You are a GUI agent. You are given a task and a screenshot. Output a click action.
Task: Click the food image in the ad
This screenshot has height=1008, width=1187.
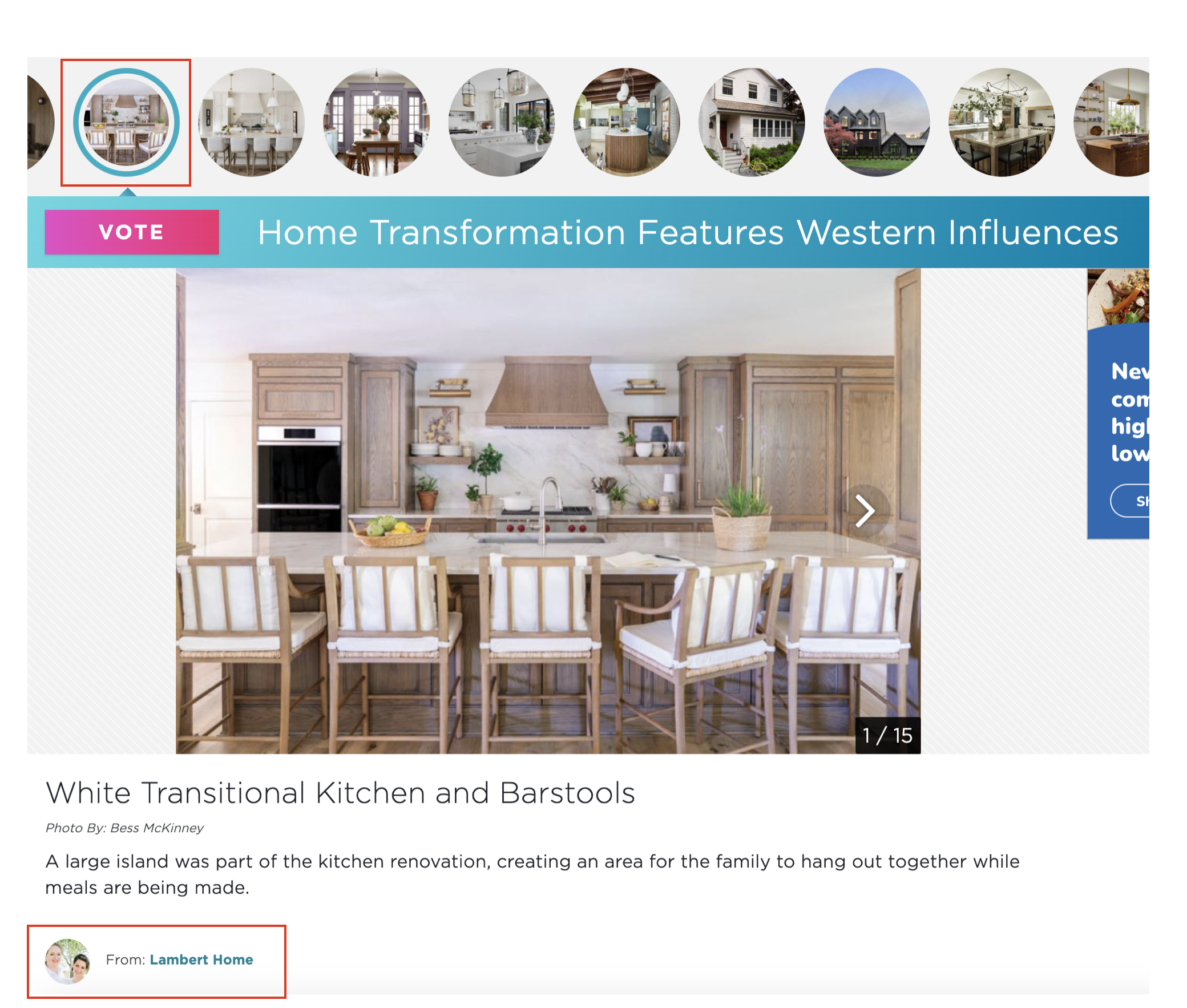click(1119, 297)
